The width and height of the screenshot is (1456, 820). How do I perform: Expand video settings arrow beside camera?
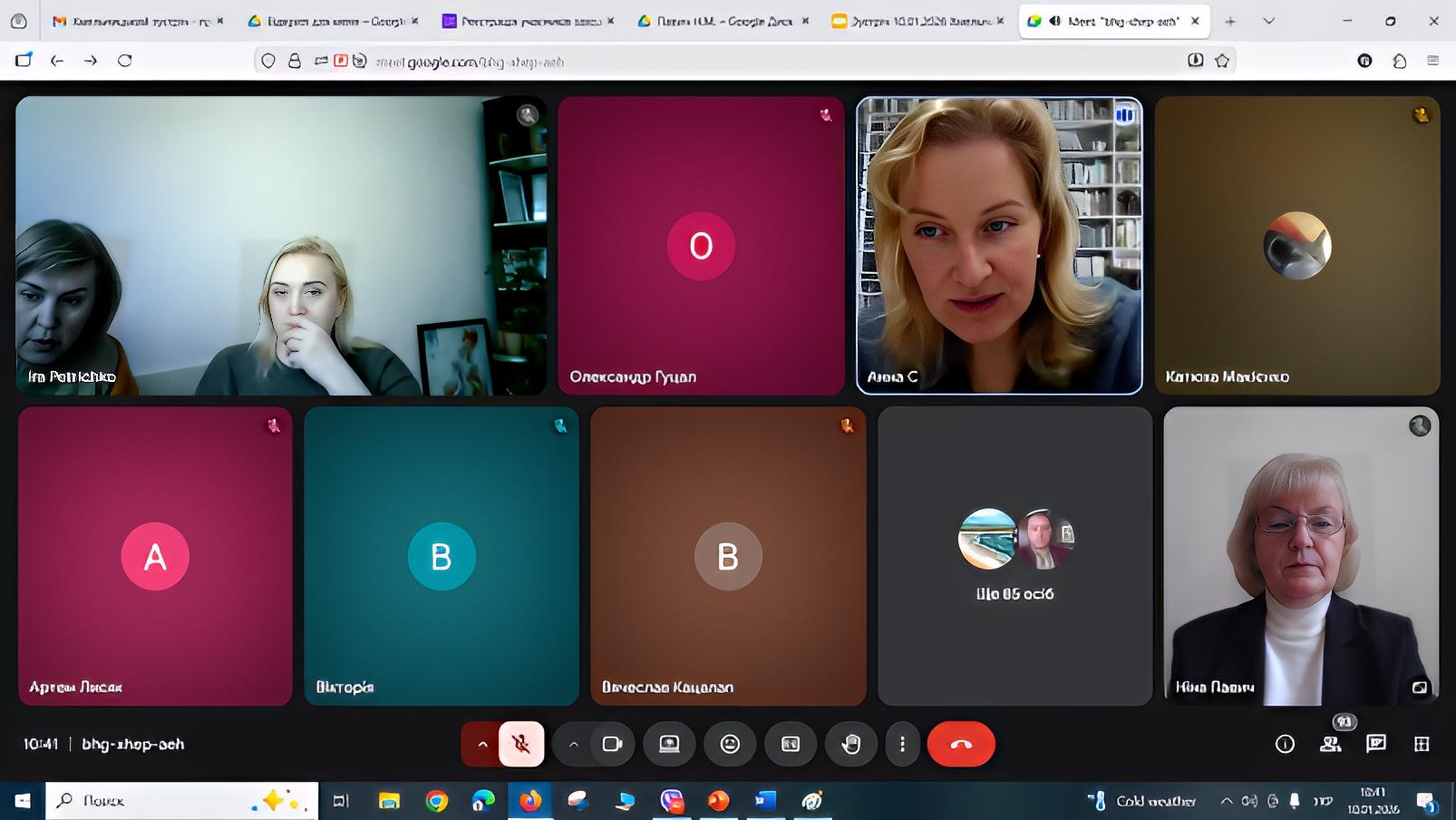click(x=573, y=744)
